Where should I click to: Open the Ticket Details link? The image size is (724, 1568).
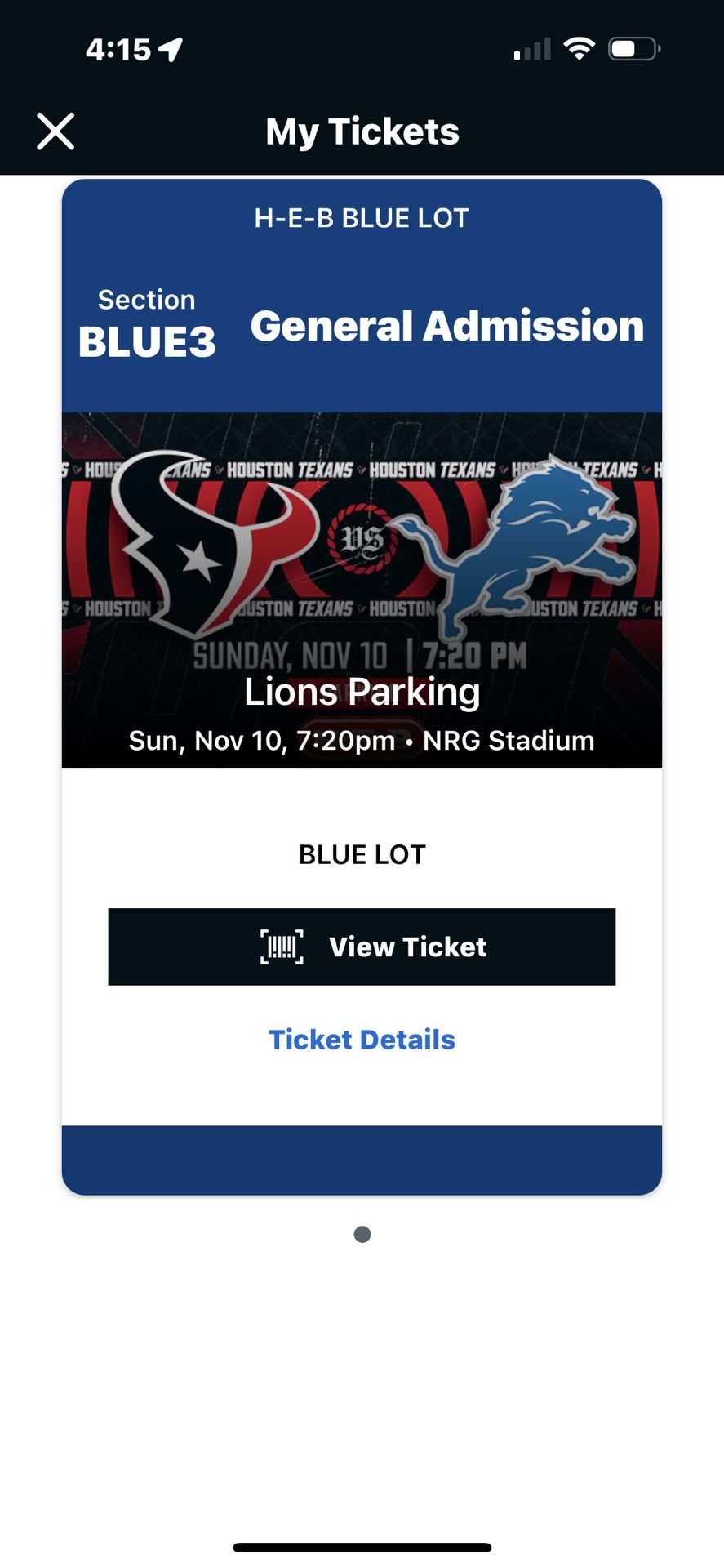(x=362, y=1040)
